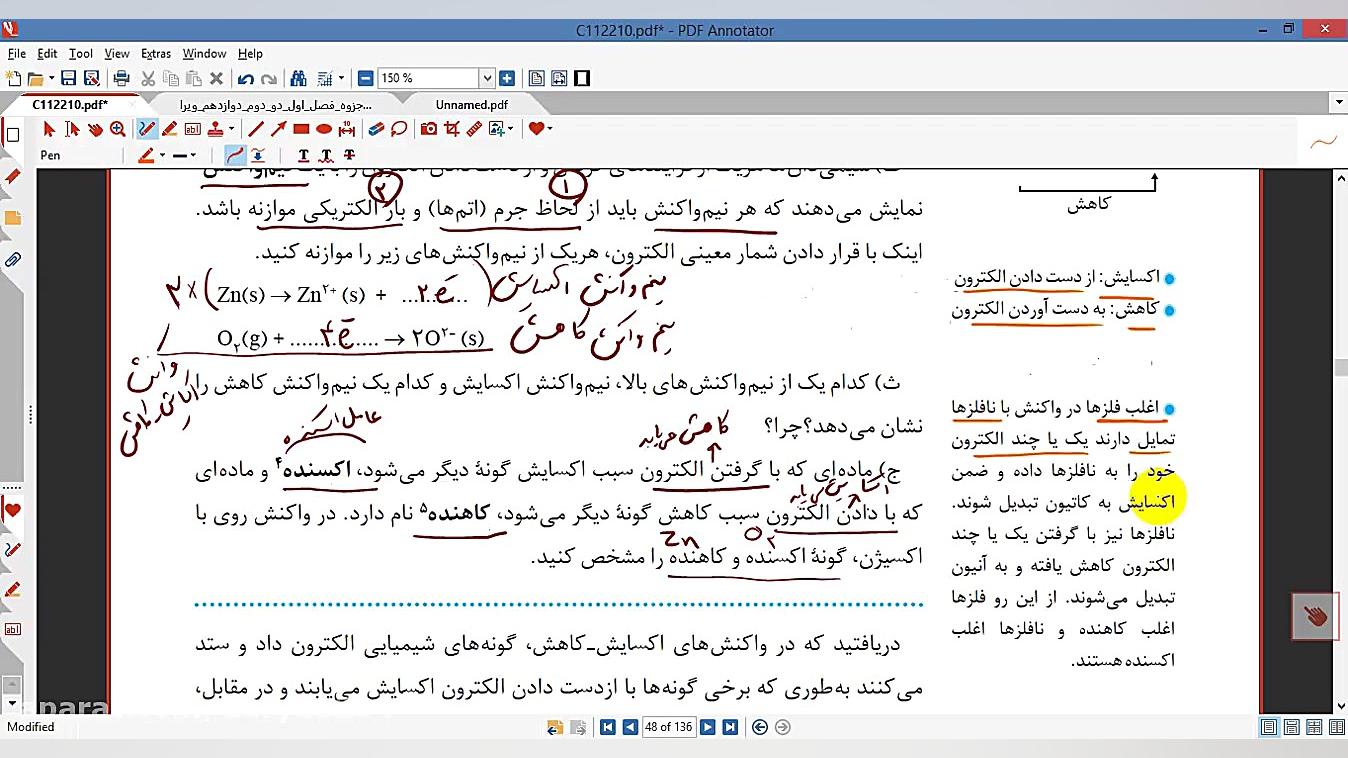Viewport: 1348px width, 758px height.
Task: Undo the last annotation
Action: [x=246, y=78]
